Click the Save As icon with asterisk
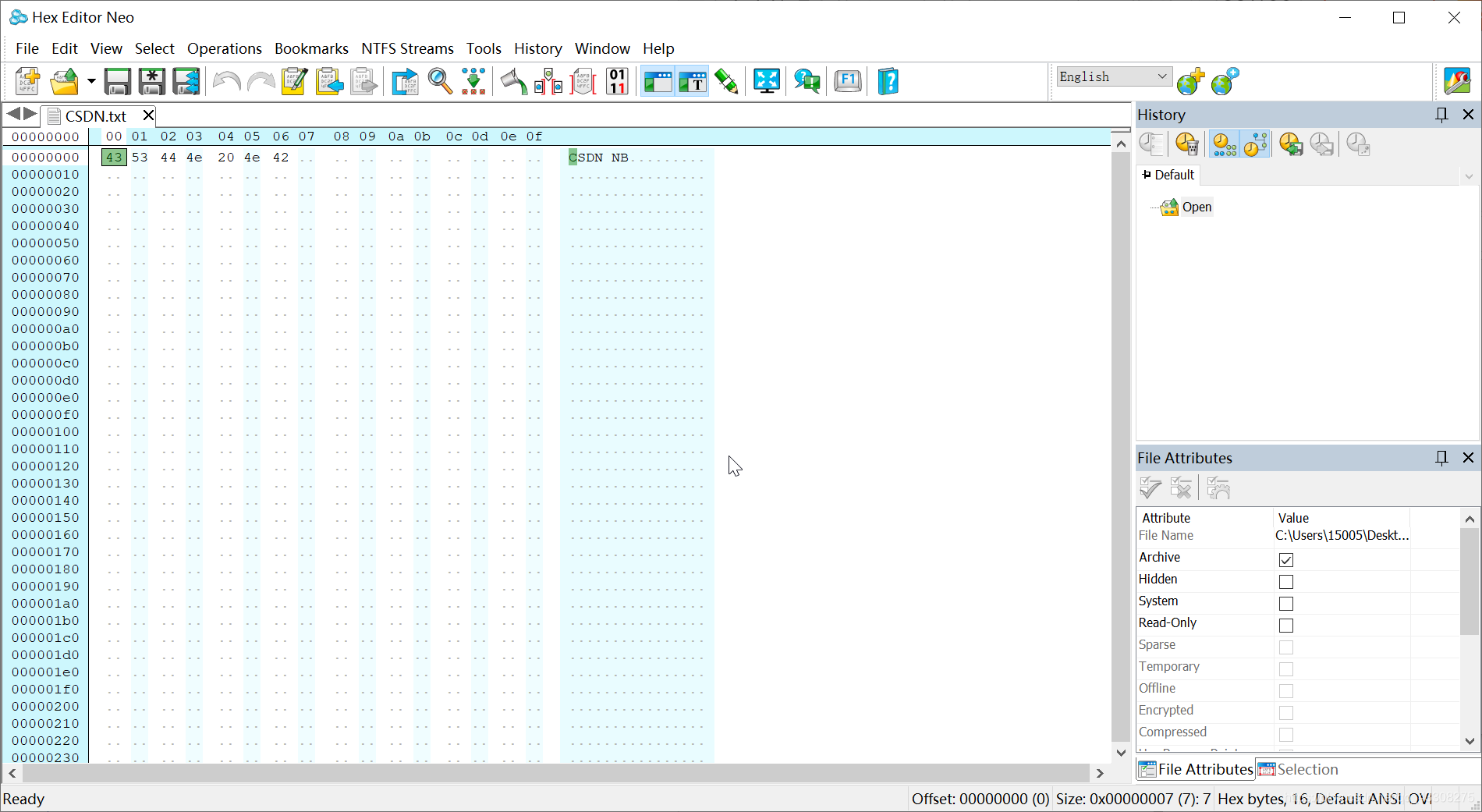Image resolution: width=1482 pixels, height=812 pixels. click(x=152, y=81)
